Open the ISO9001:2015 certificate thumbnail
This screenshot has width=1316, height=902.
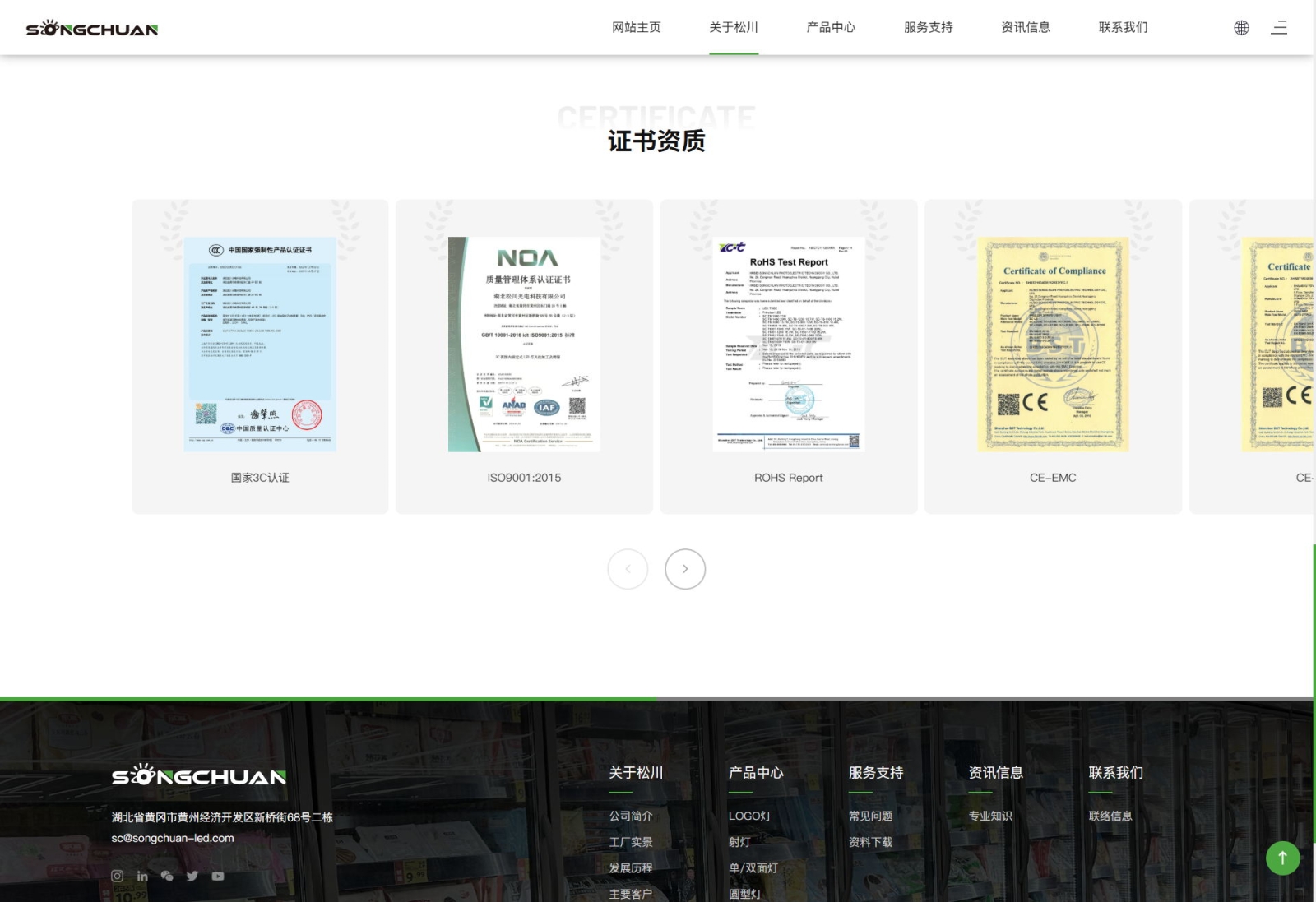[x=524, y=345]
